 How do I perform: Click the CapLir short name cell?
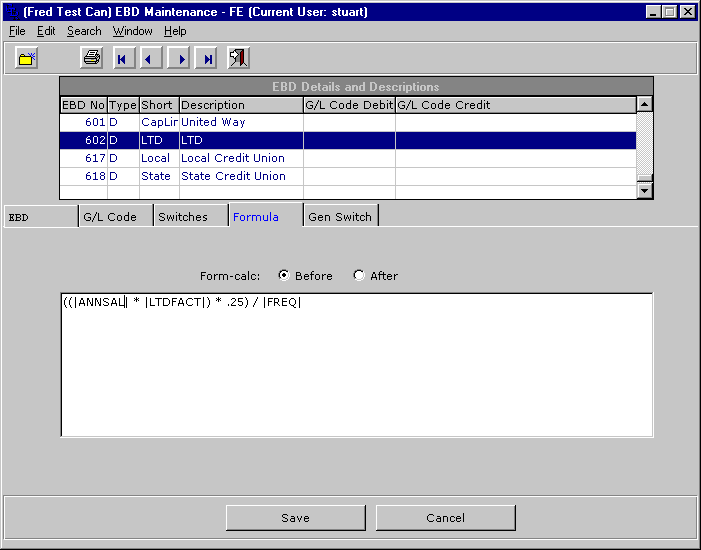159,123
